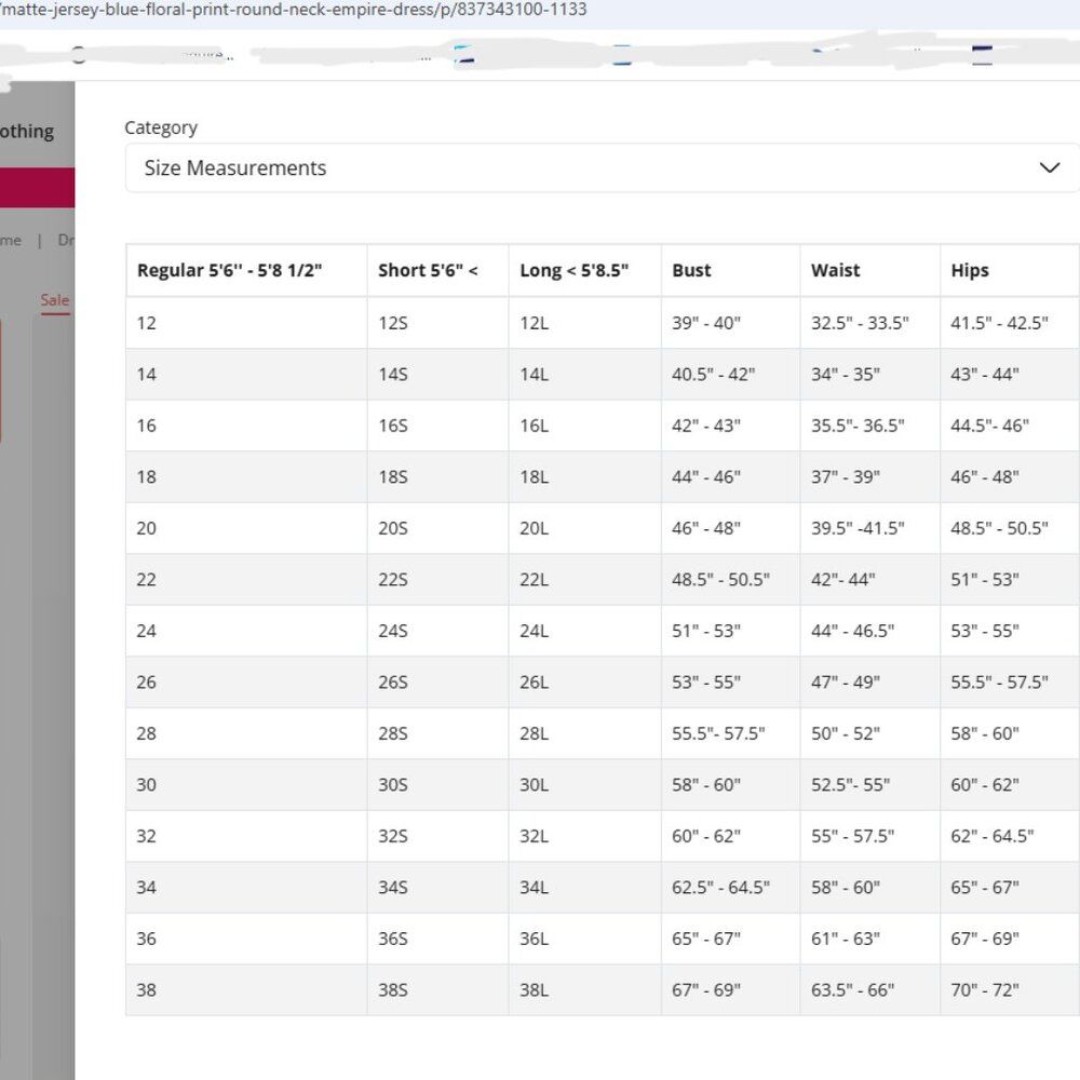
Task: Select the Waist column header
Action: click(835, 270)
